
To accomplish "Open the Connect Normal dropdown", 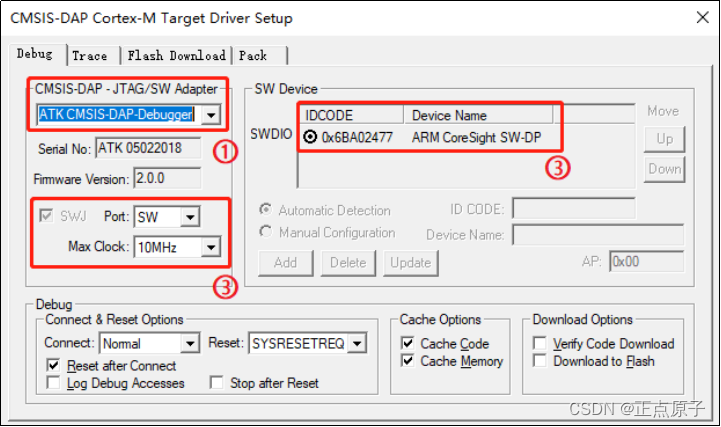I will pos(190,344).
